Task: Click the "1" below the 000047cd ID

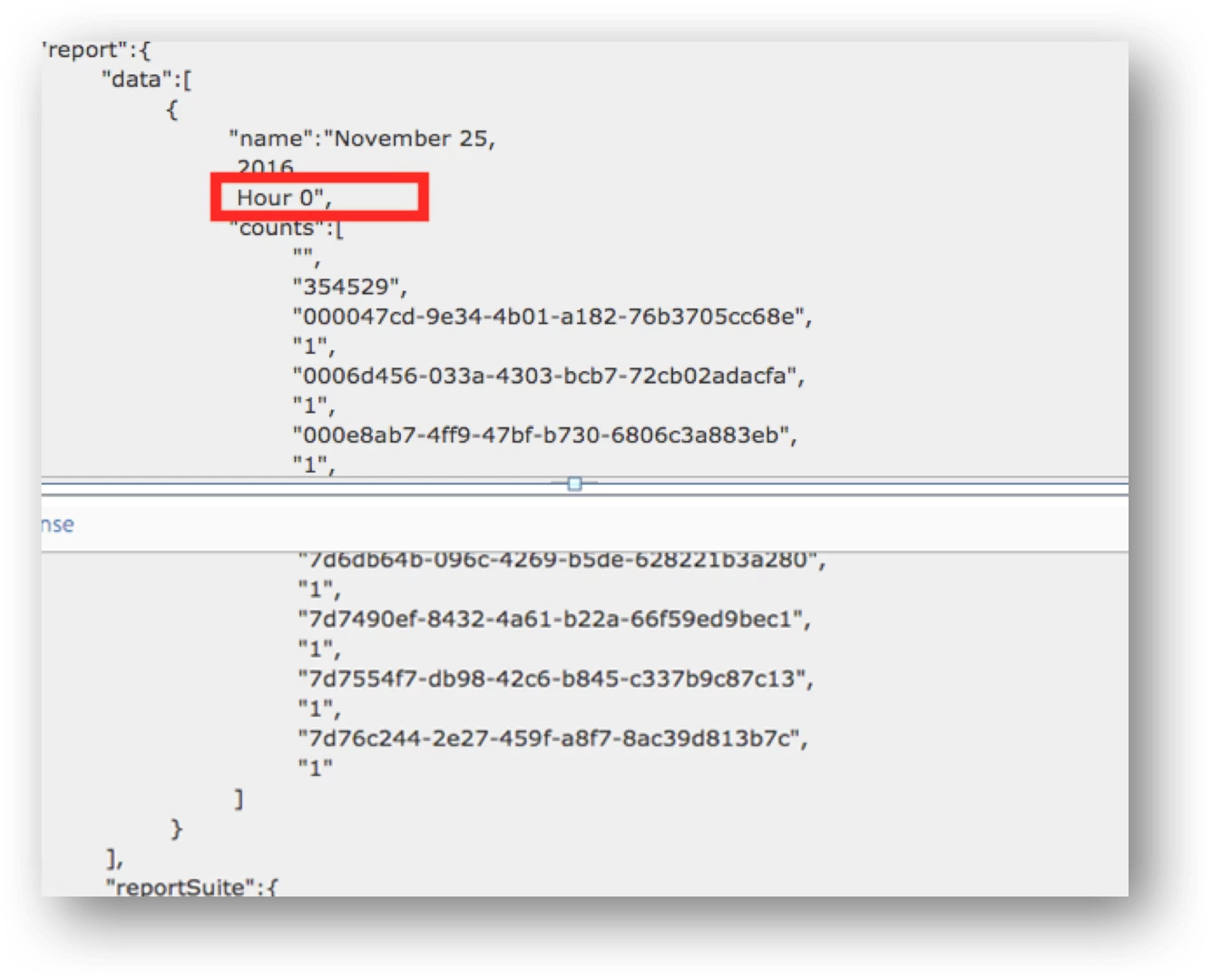Action: click(314, 347)
